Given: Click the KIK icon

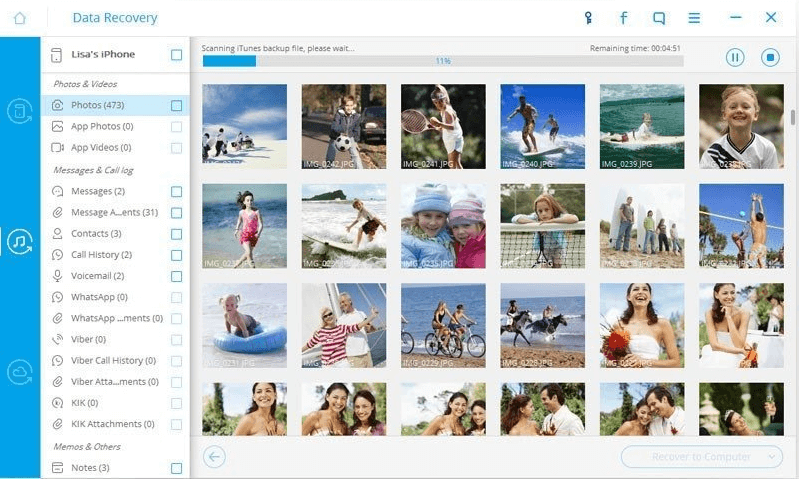Looking at the screenshot, I should pyautogui.click(x=57, y=403).
